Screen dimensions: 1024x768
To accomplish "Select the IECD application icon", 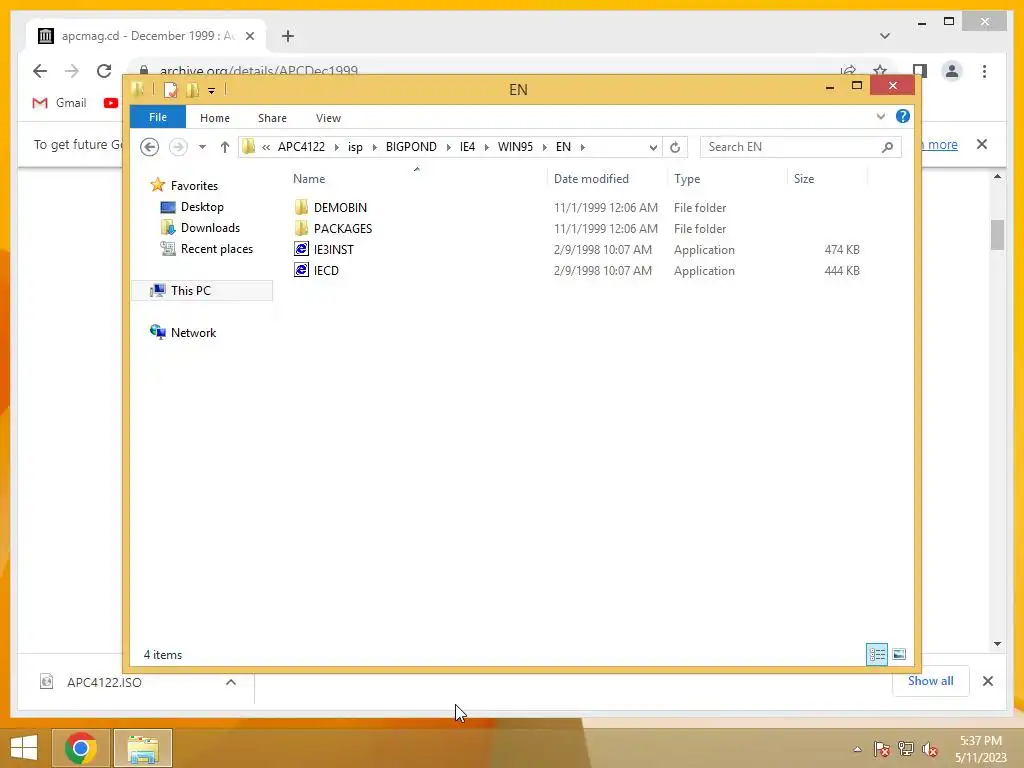I will [x=301, y=270].
